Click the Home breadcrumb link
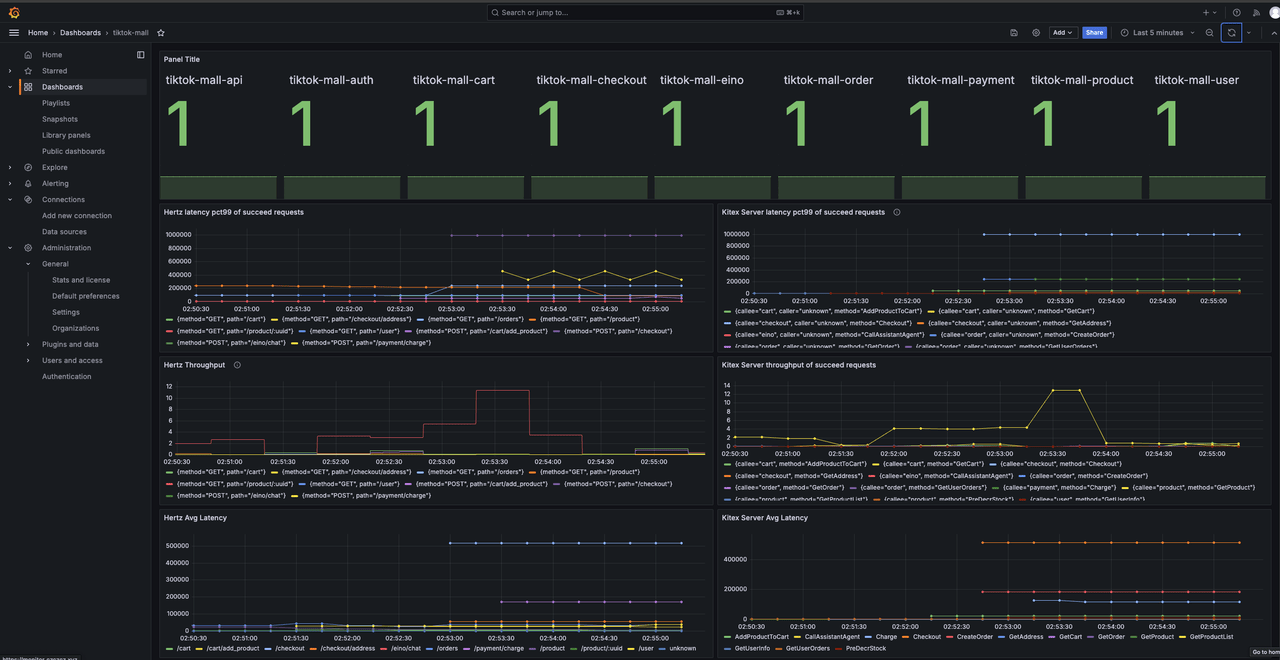 point(38,33)
